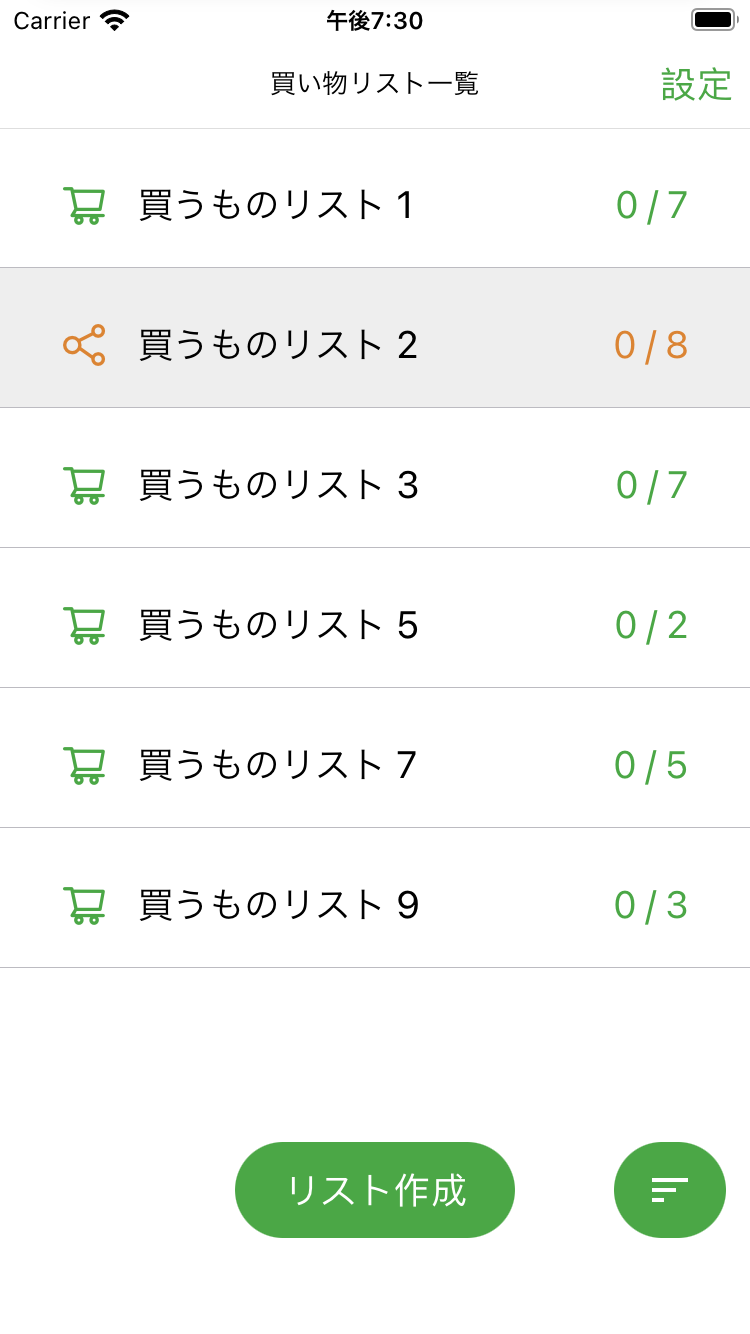The image size is (750, 1334).
Task: Open 設定 in the top bar
Action: coord(697,85)
